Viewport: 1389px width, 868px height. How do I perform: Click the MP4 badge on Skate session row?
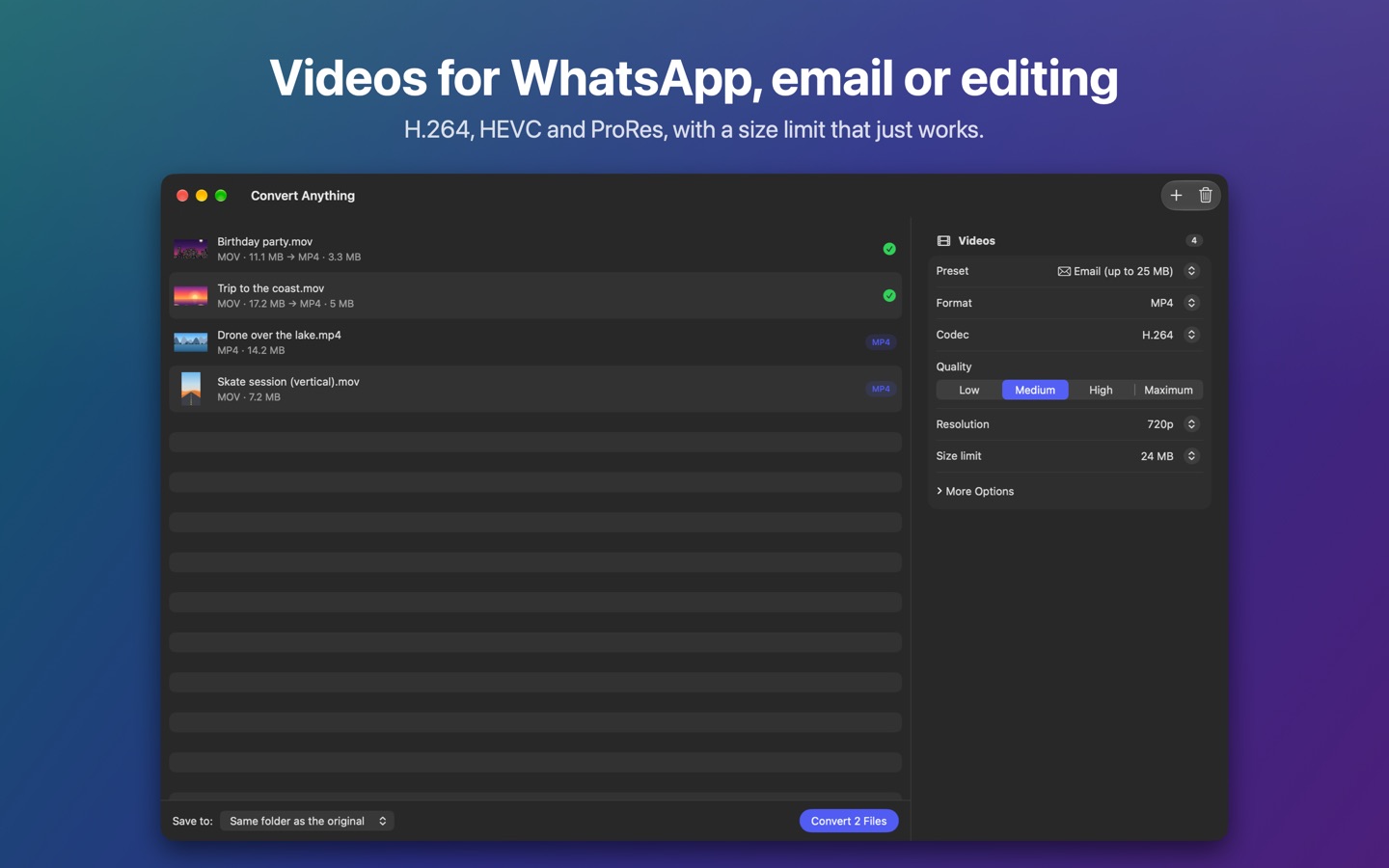click(x=881, y=389)
